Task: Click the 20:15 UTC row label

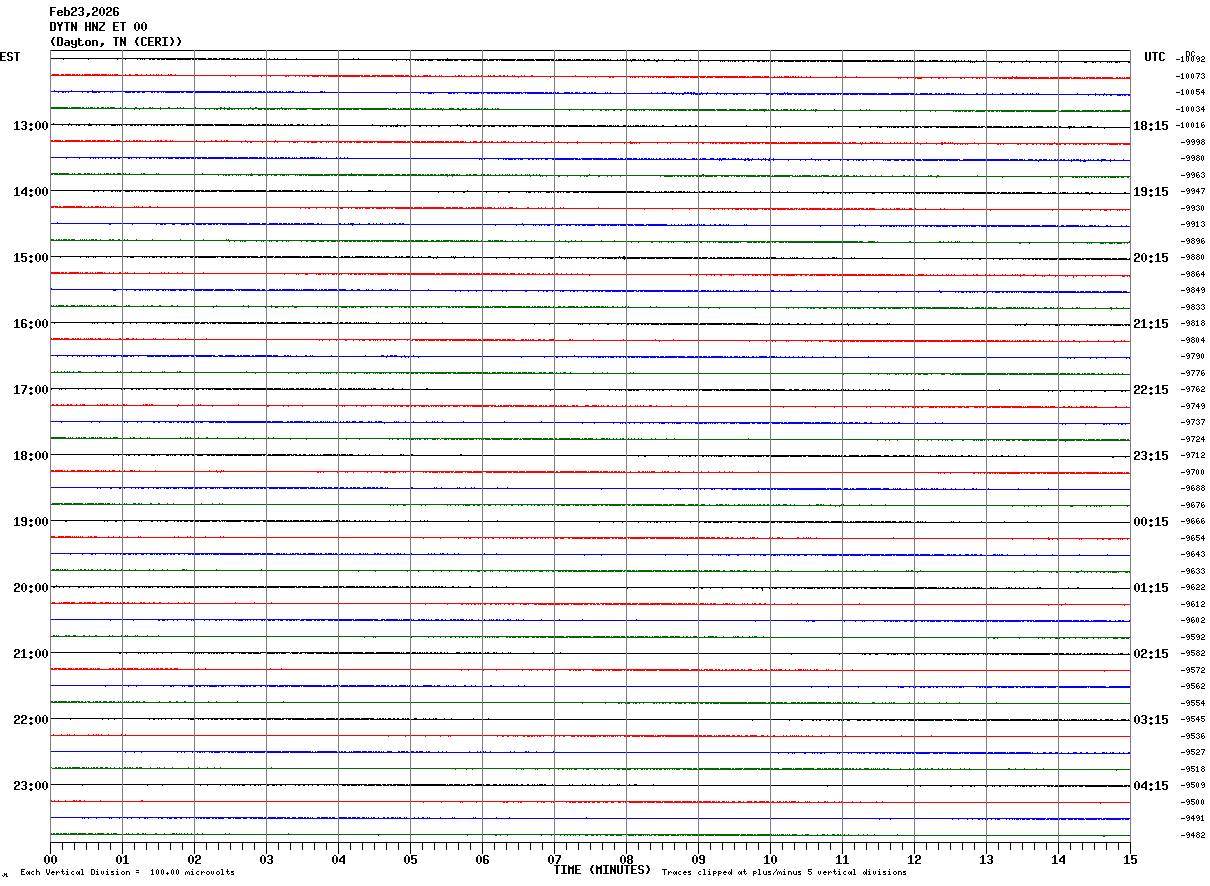Action: click(1150, 258)
